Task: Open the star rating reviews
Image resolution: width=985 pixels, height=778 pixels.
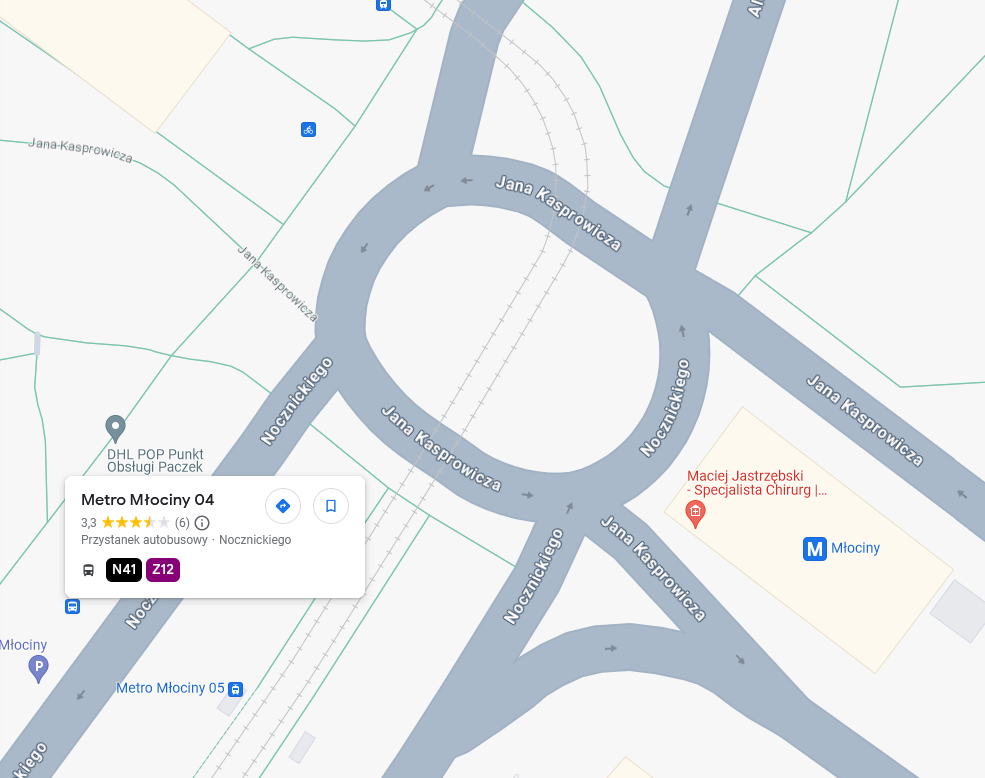Action: [x=136, y=523]
